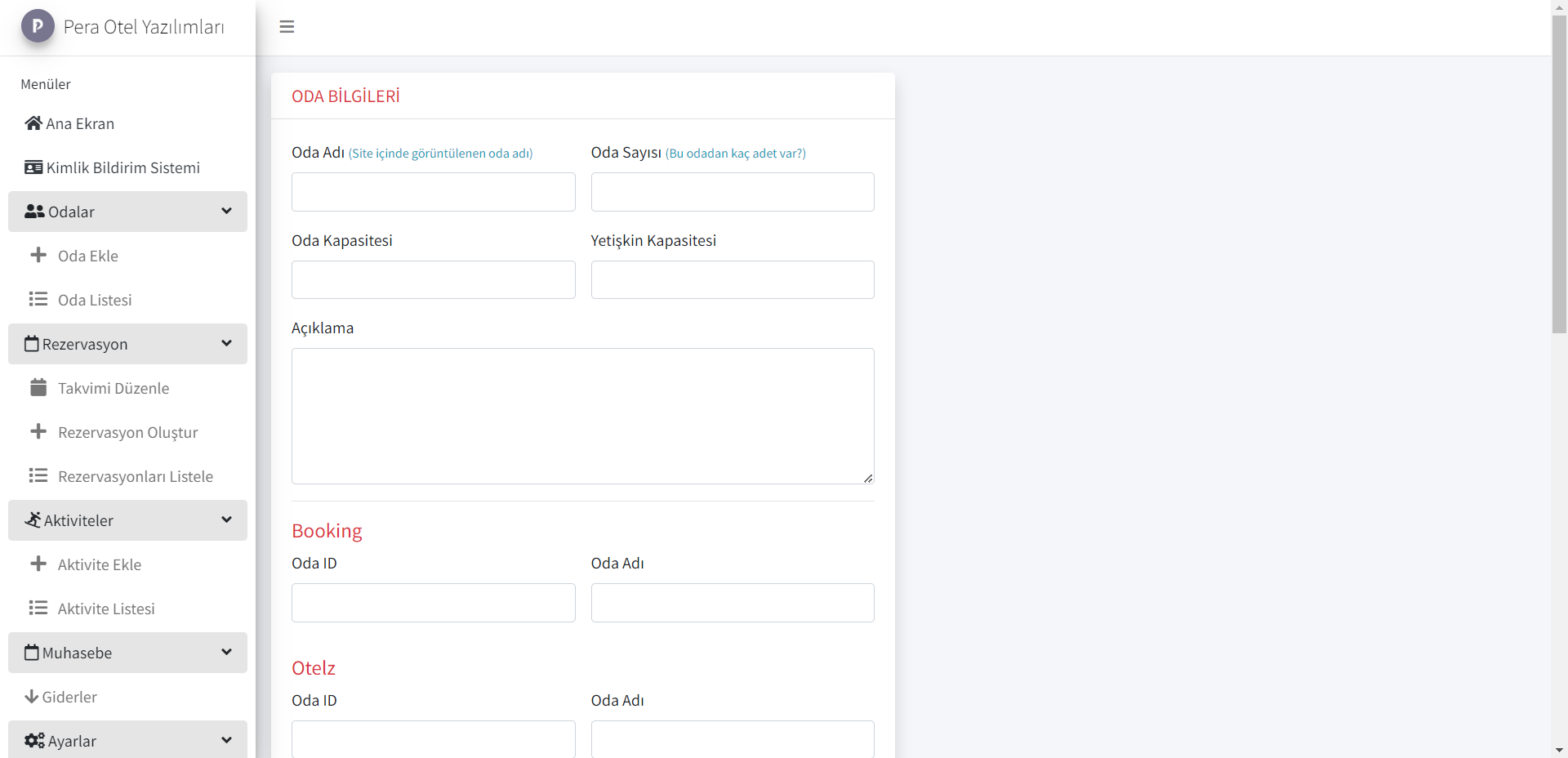Click inside the Açıklama text area
1568x758 pixels.
pyautogui.click(x=582, y=416)
